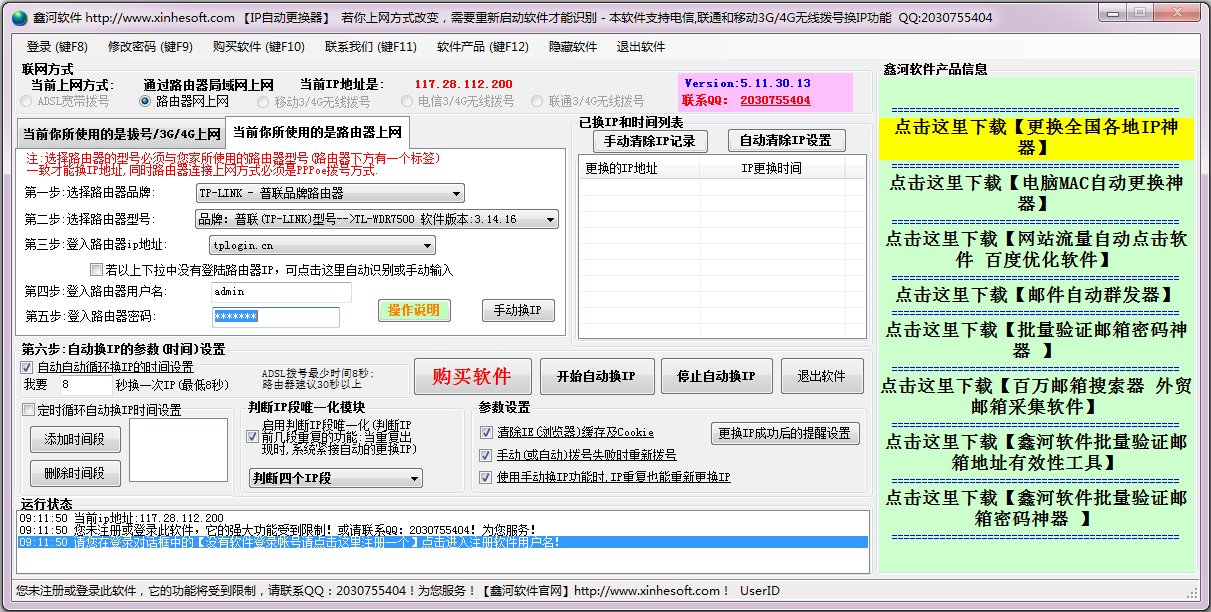This screenshot has height=612, width=1211.
Task: Click download link 电脑MAC自动更换神器
Action: tap(1036, 193)
